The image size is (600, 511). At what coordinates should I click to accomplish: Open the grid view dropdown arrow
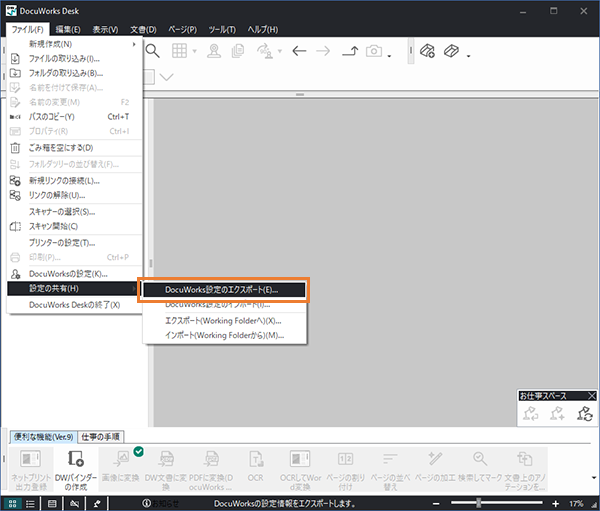tap(194, 51)
